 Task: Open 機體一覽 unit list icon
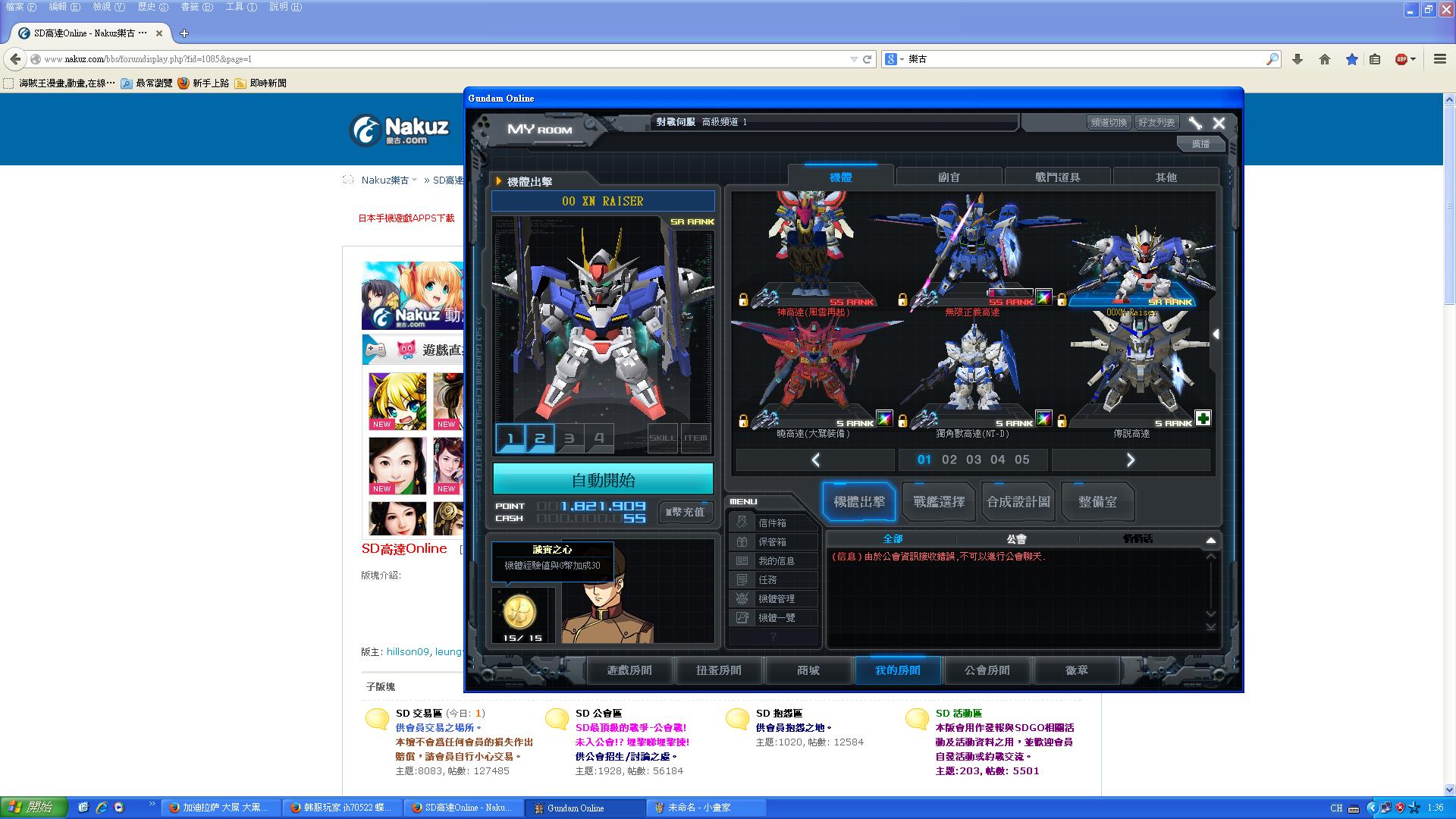click(742, 617)
